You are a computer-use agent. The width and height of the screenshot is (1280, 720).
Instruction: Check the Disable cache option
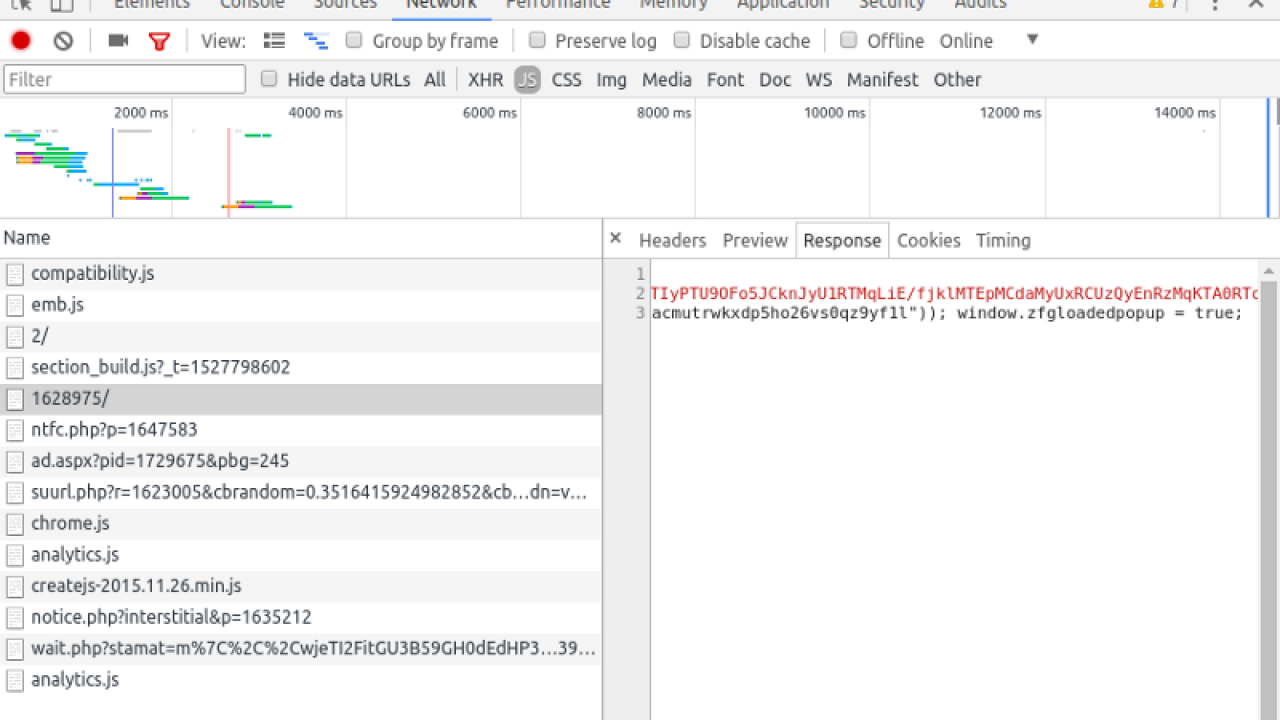point(682,41)
